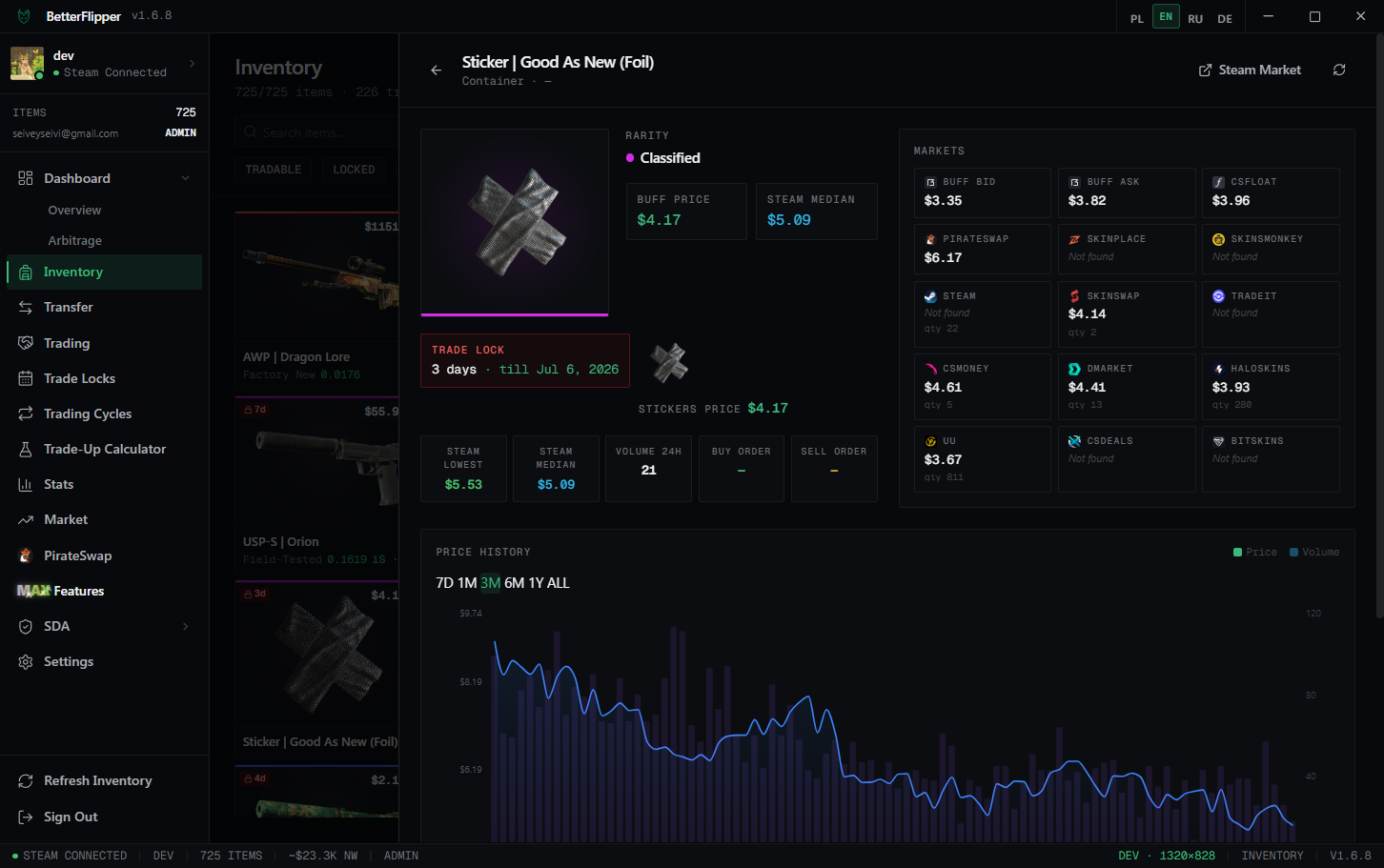The image size is (1384, 868).
Task: Toggle the Price series in legend
Action: tap(1254, 552)
